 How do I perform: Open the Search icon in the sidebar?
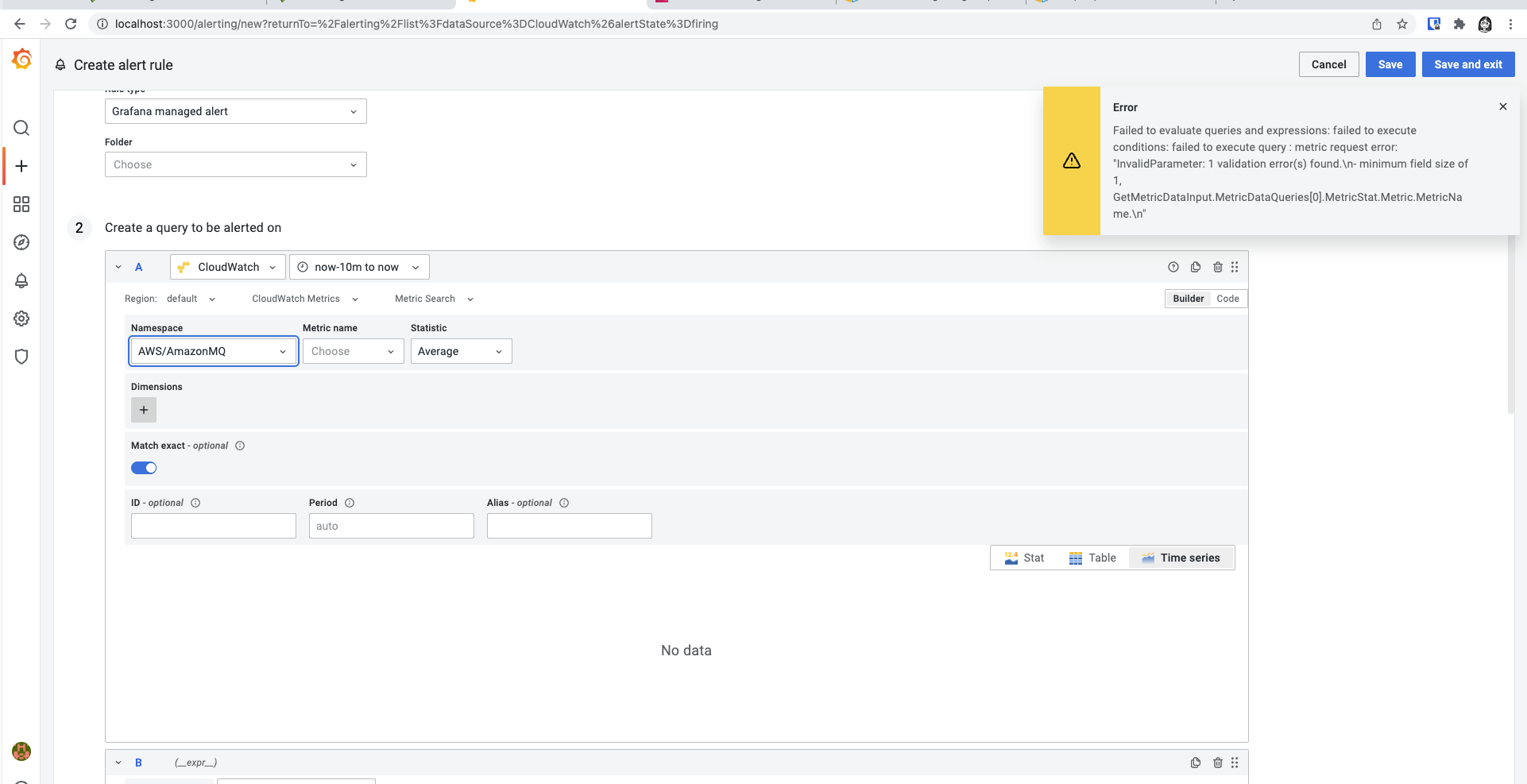pos(21,128)
